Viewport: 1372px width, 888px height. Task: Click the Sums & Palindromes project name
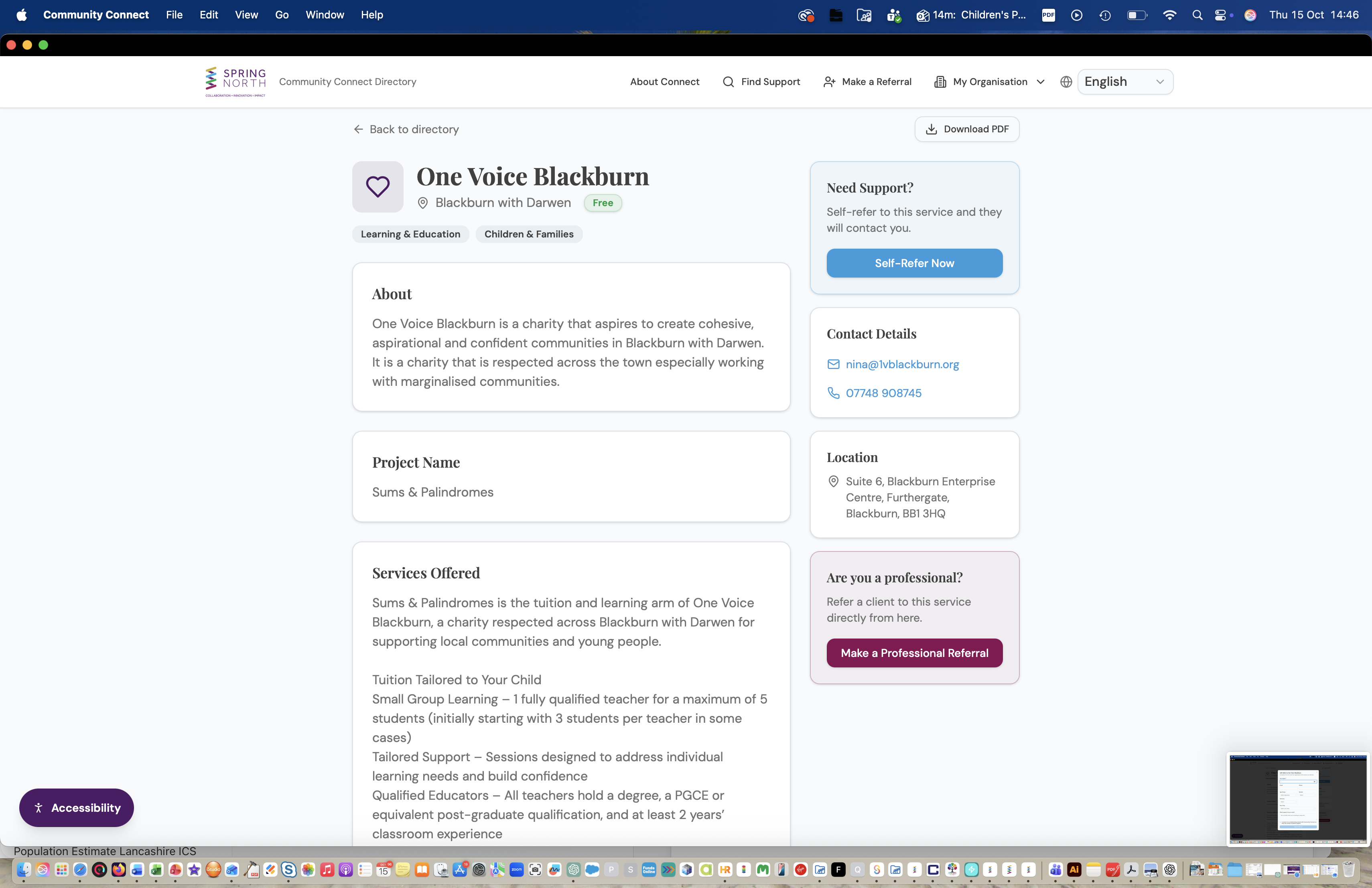click(x=432, y=492)
